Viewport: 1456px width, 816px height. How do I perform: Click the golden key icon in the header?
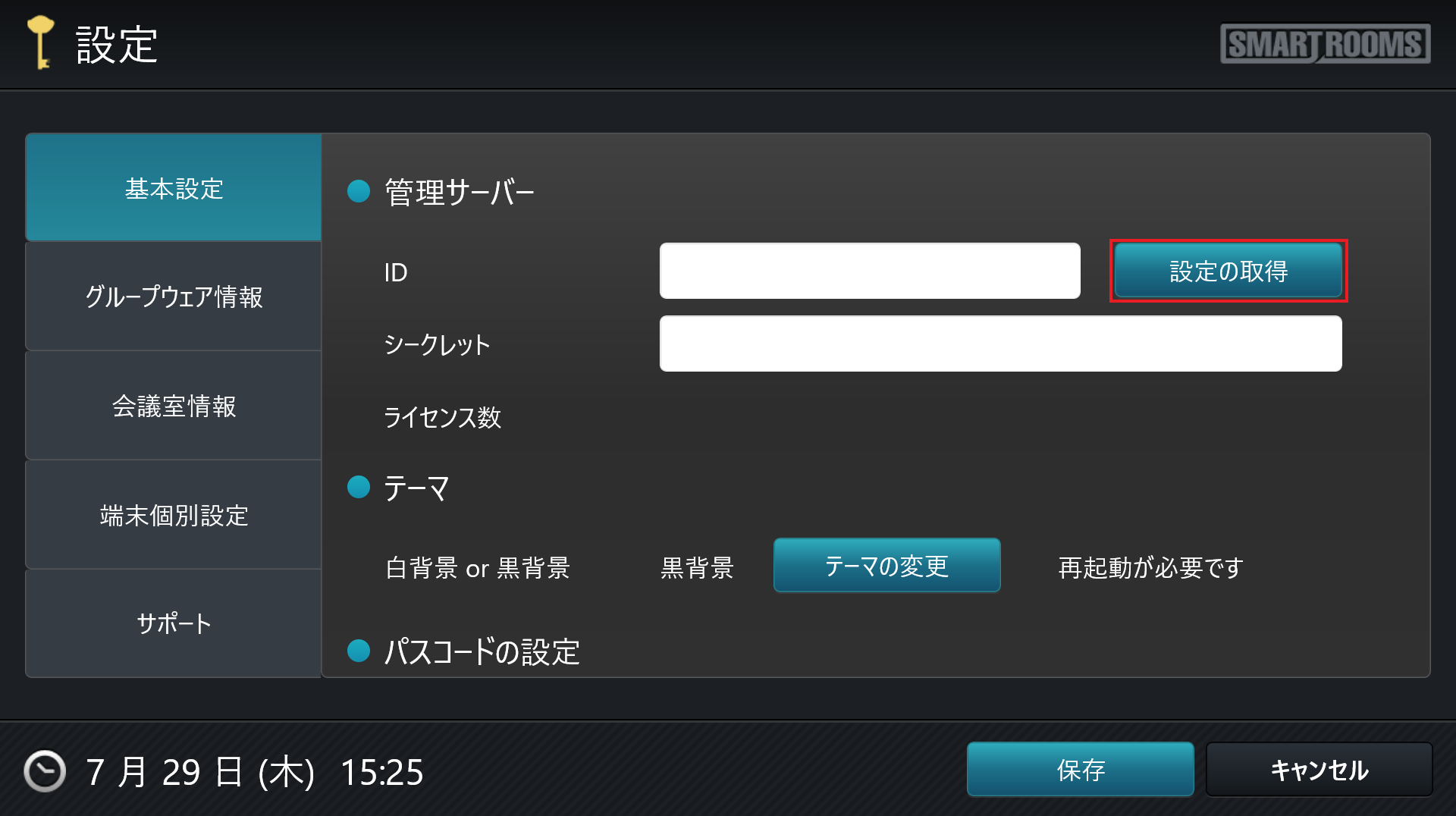click(41, 42)
